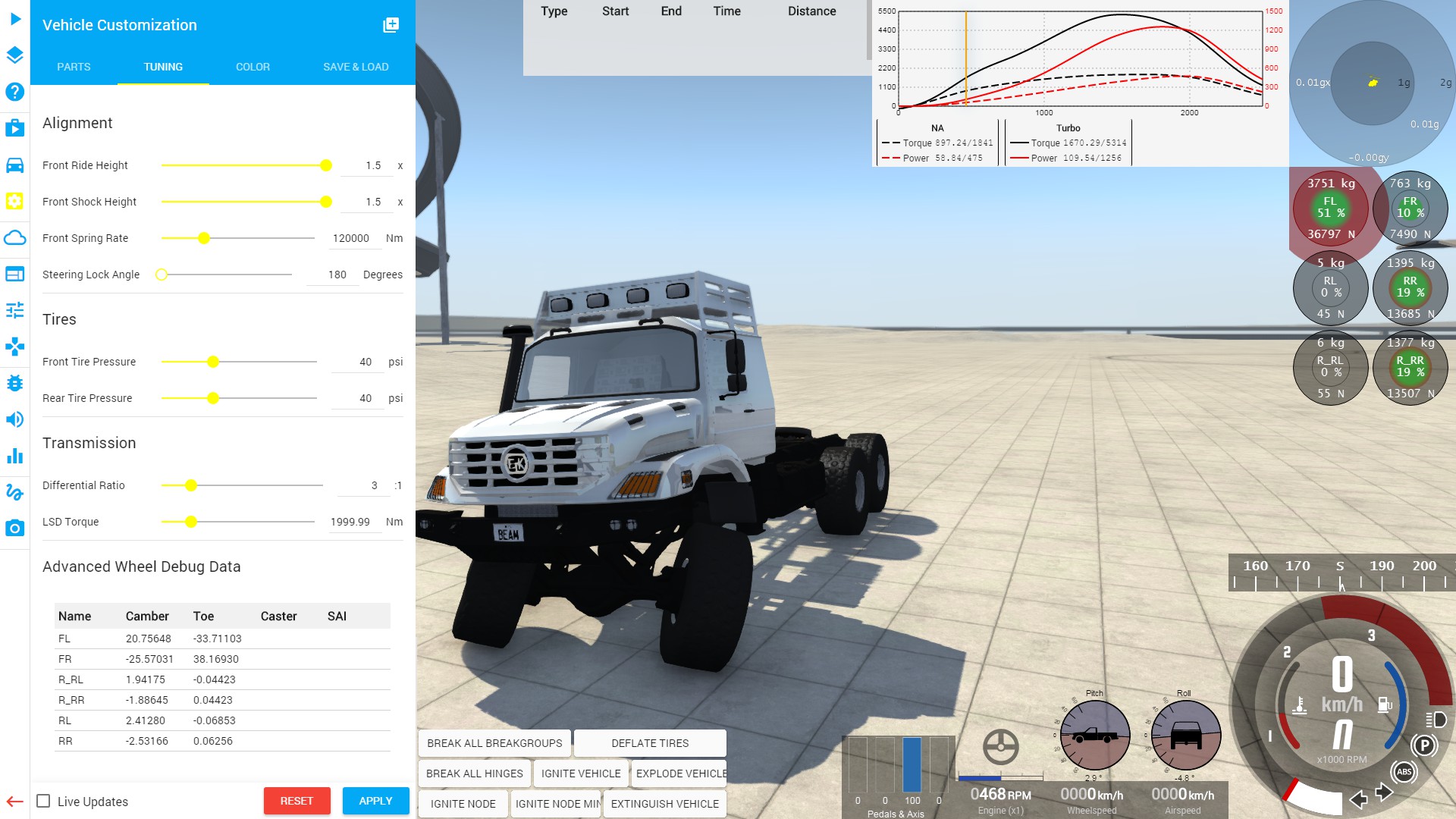Click the Differential Ratio slider handle
This screenshot has width=1456, height=819.
click(191, 485)
